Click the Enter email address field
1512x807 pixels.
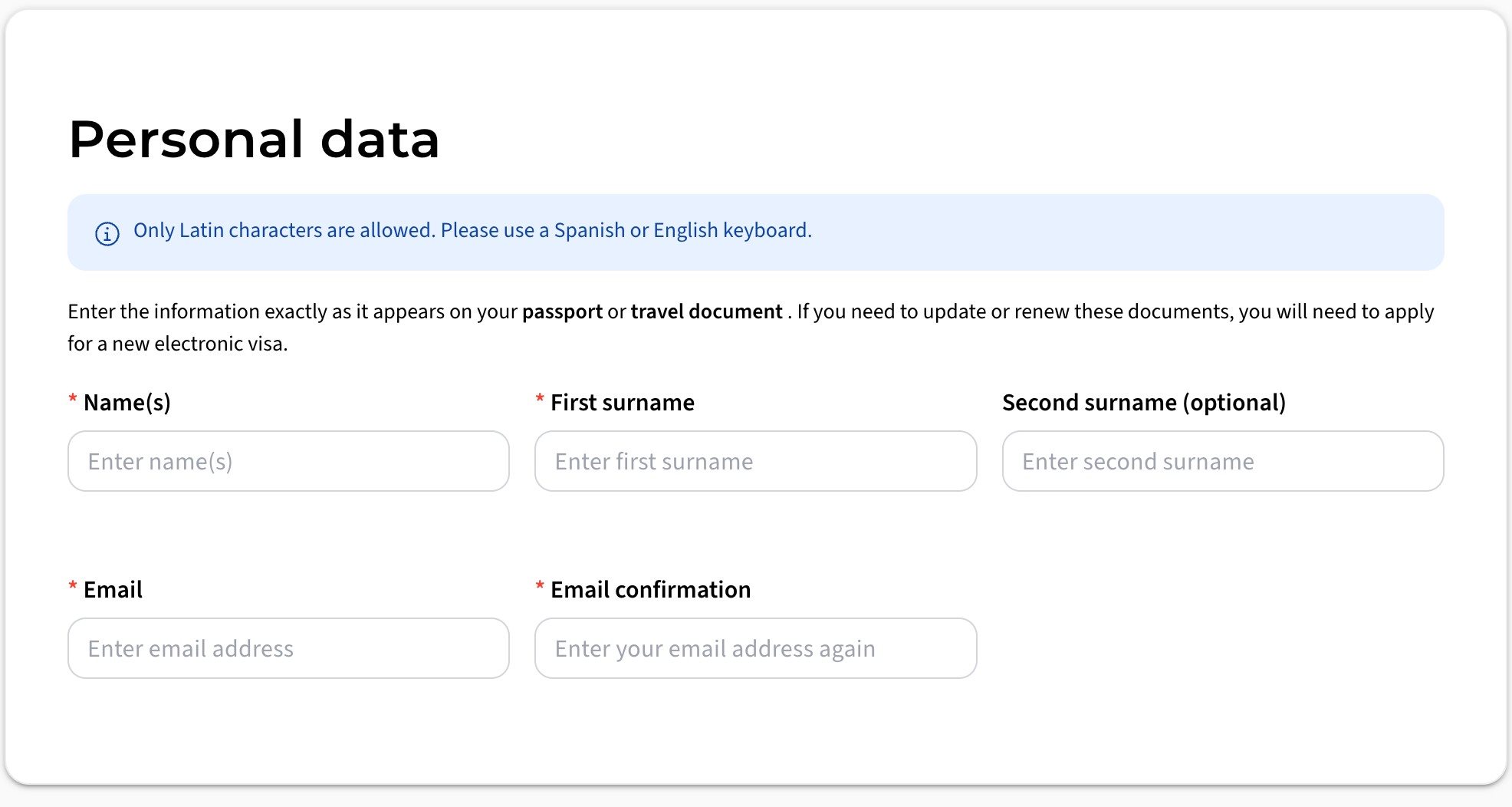(288, 648)
